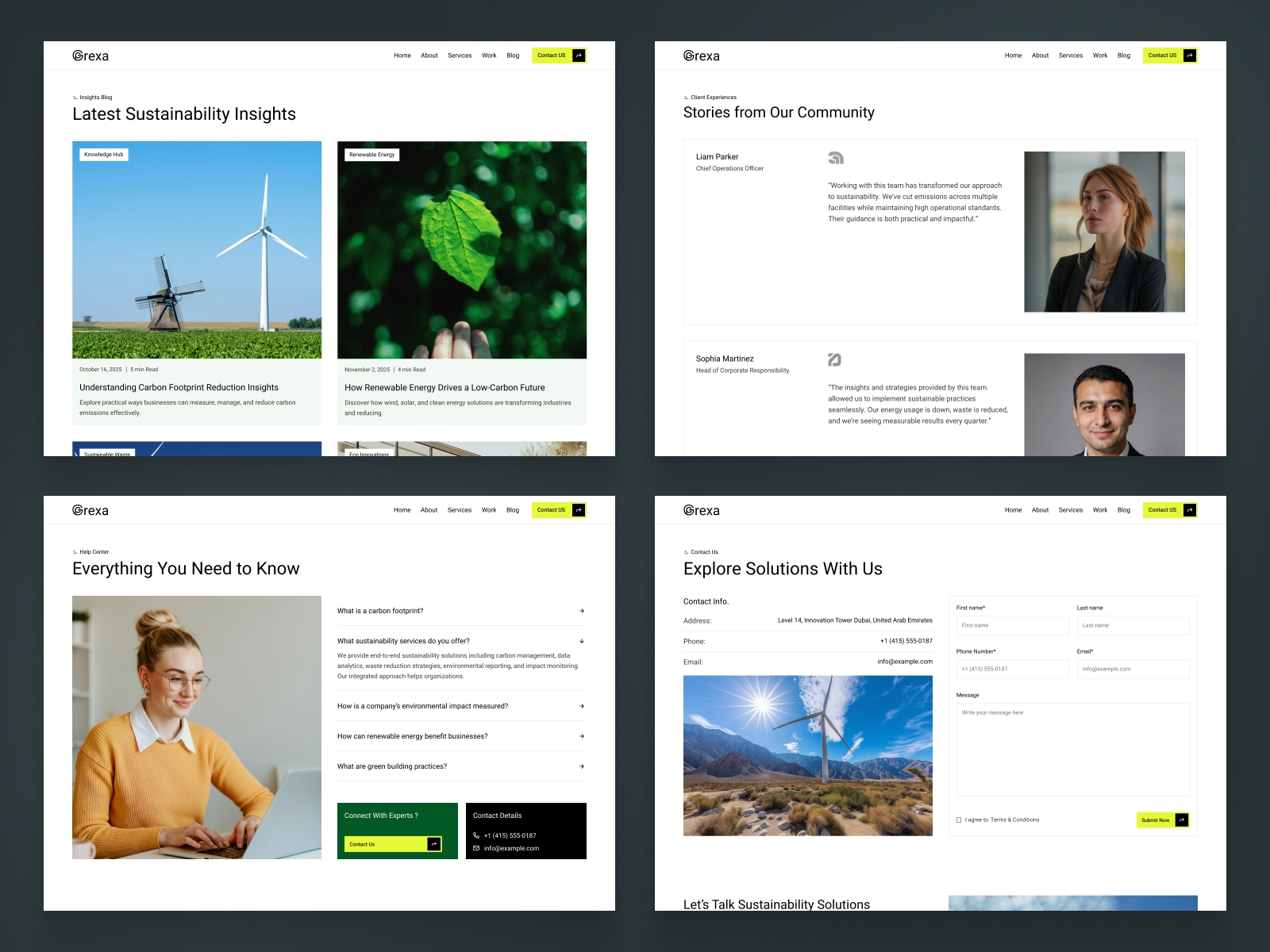1270x952 pixels.
Task: Click the Grexa logo on the blog page
Action: click(x=90, y=56)
